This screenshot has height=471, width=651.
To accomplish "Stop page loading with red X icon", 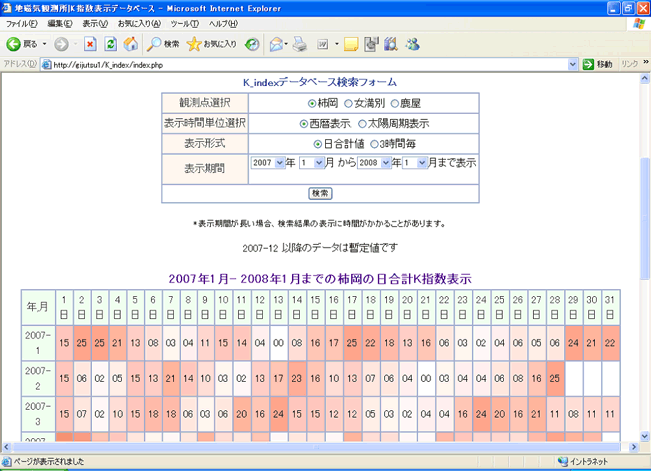I will (90, 44).
